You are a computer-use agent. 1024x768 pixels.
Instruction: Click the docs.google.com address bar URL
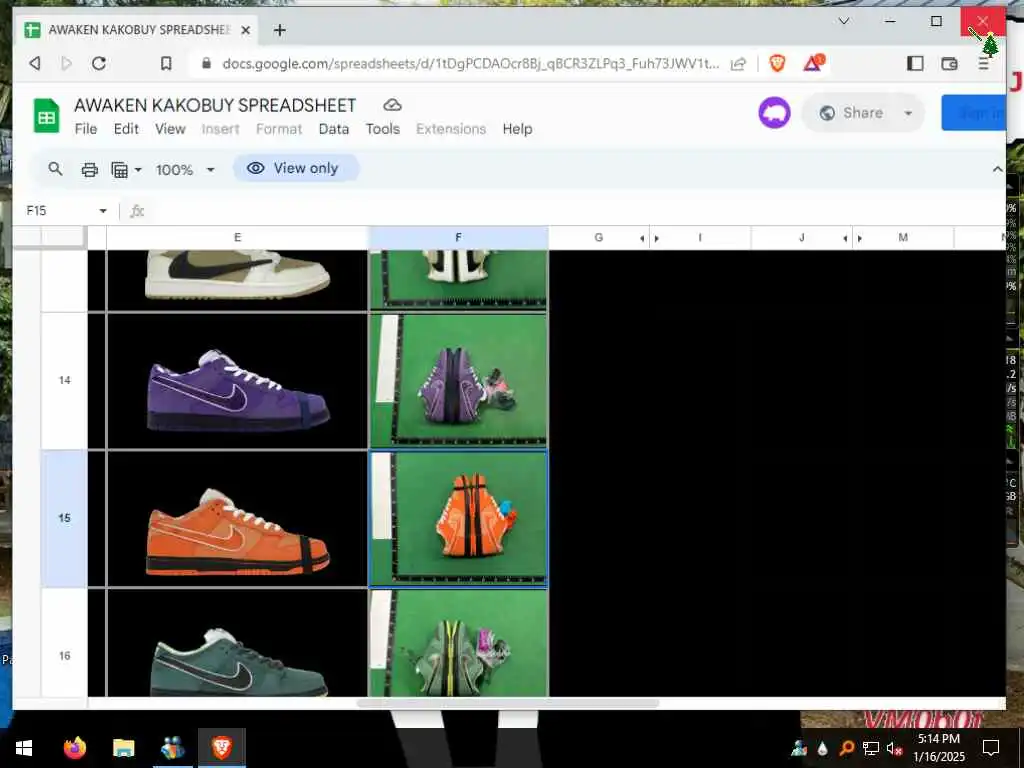point(470,63)
